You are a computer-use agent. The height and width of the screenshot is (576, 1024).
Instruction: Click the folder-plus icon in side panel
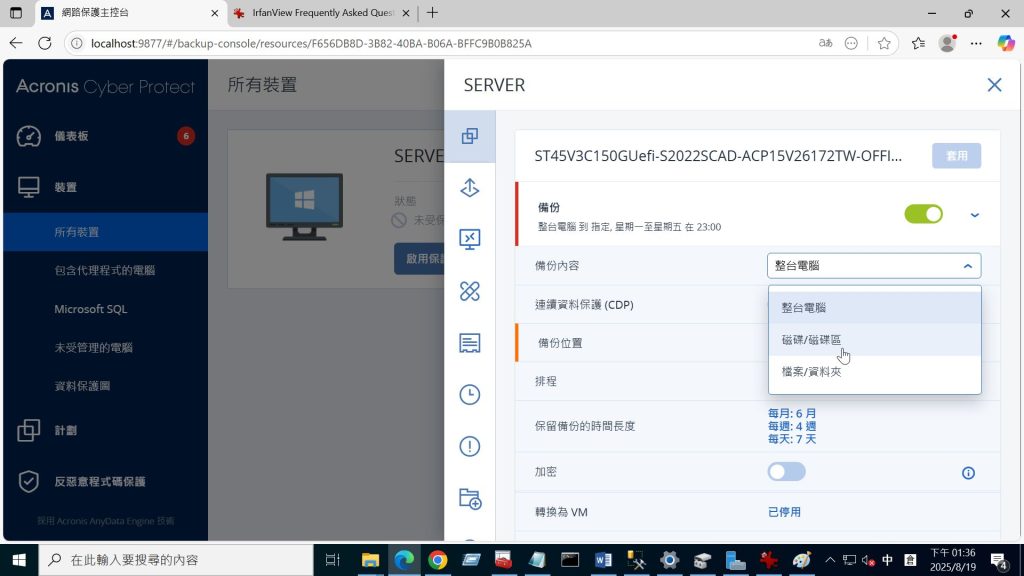click(x=469, y=498)
